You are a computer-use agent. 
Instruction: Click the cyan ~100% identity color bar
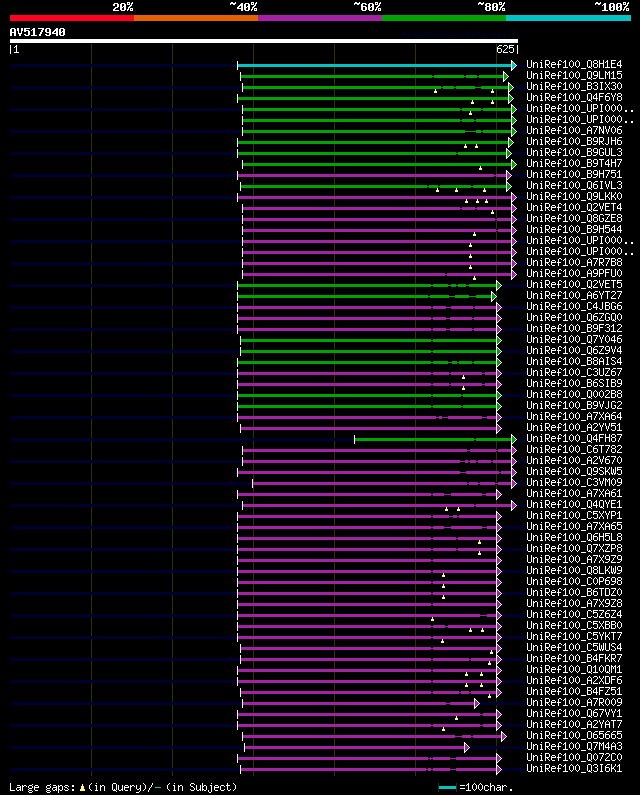tap(568, 18)
